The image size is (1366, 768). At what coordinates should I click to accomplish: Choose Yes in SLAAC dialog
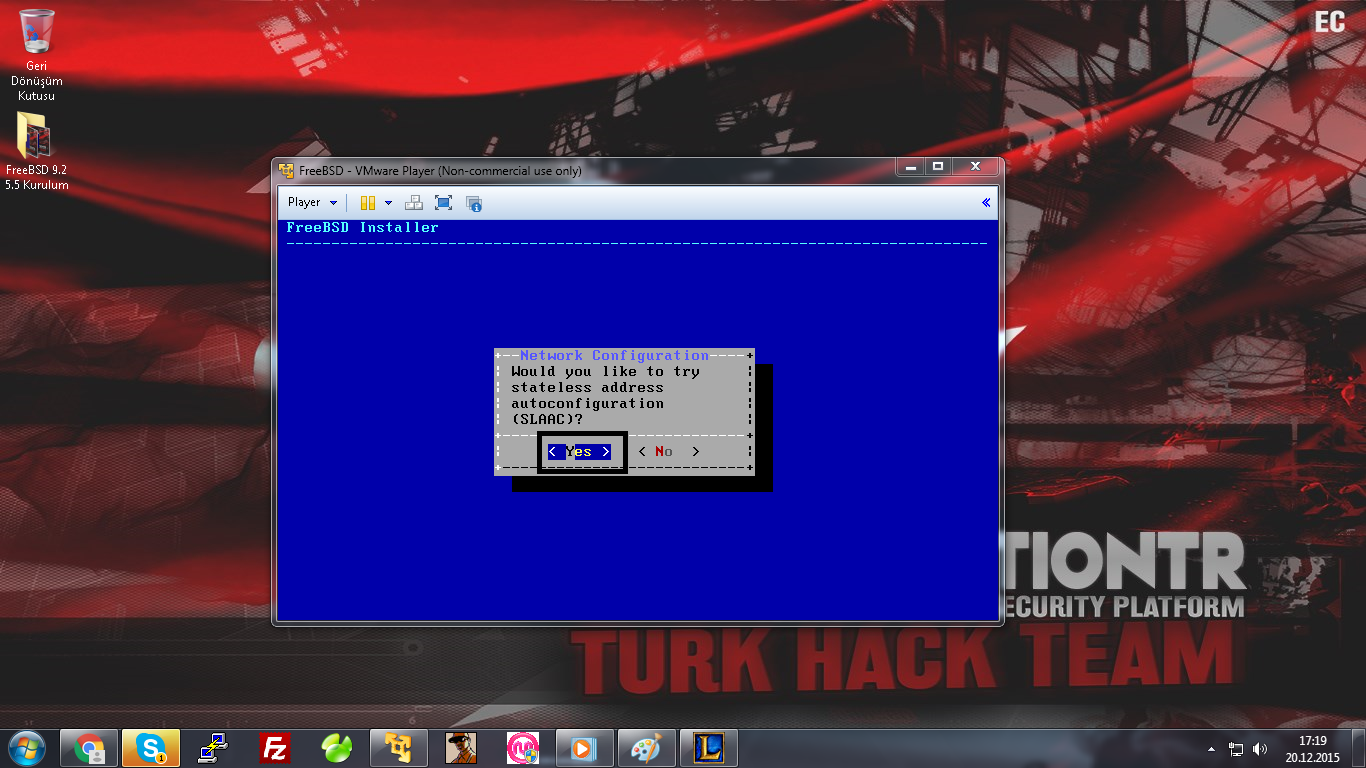click(x=579, y=452)
